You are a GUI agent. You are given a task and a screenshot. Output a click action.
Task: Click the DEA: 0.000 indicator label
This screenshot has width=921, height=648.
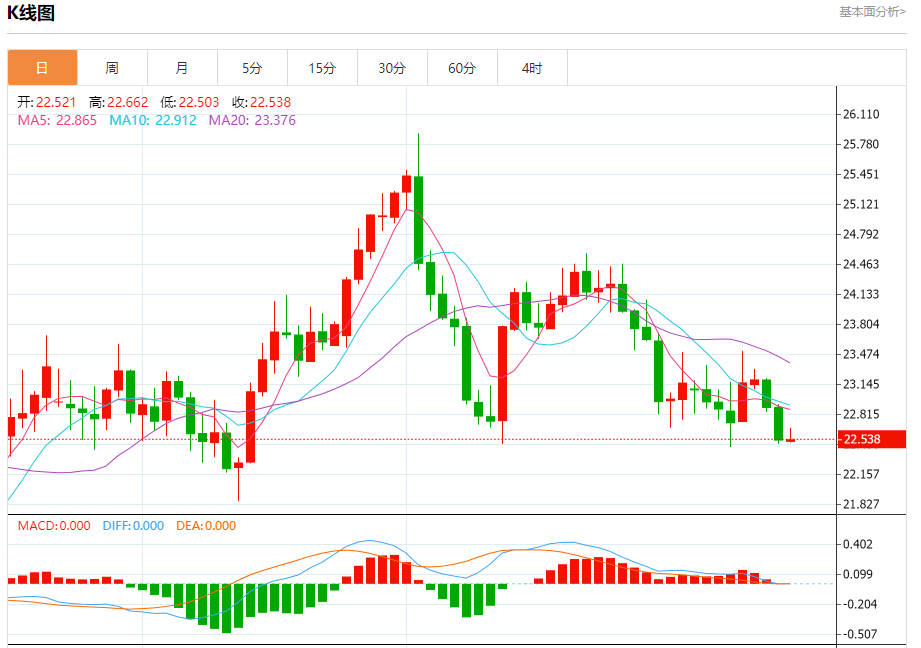[206, 526]
